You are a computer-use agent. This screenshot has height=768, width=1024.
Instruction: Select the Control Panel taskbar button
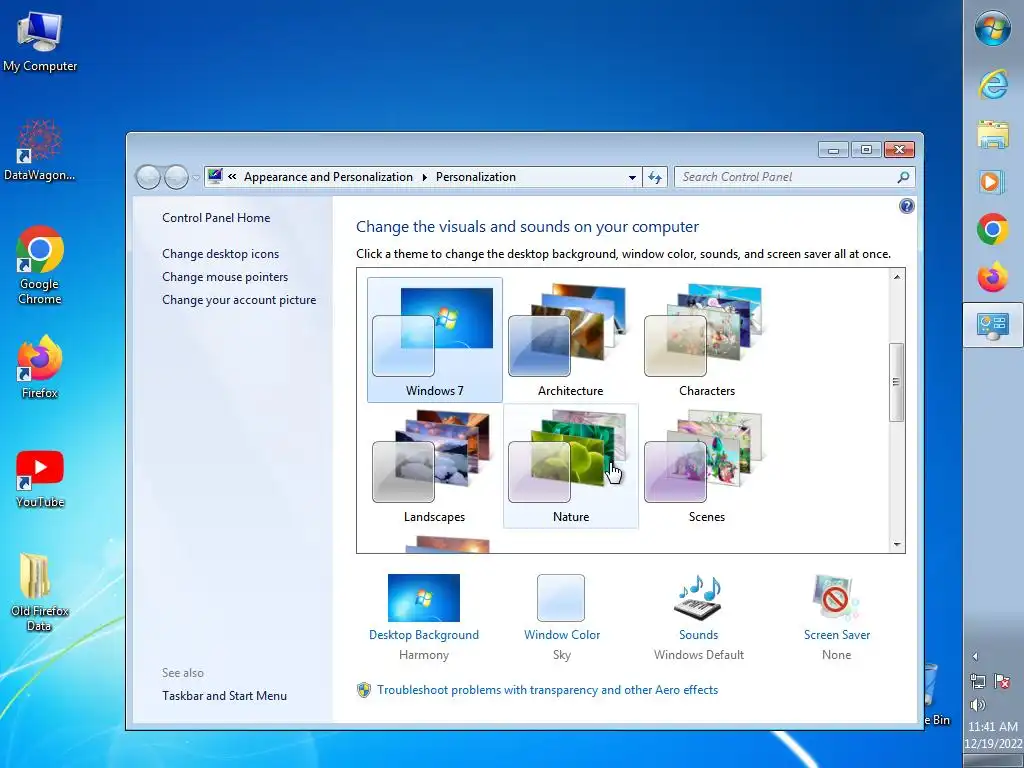(993, 325)
